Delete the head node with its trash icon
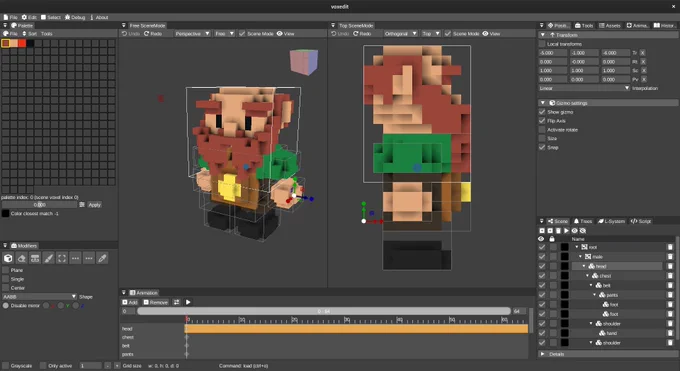This screenshot has height=371, width=680. pos(670,266)
